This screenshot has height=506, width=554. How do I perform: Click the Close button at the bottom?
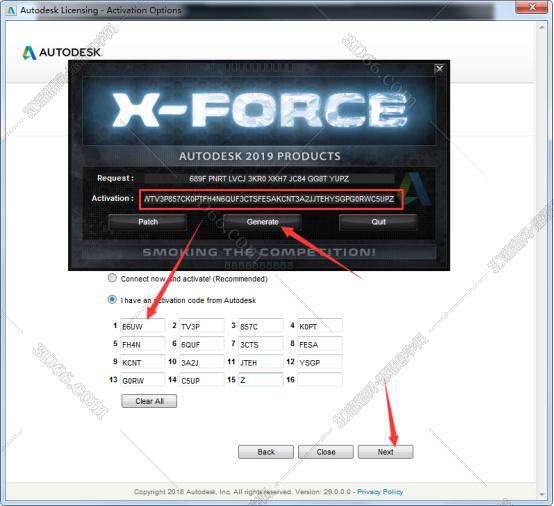coord(326,452)
